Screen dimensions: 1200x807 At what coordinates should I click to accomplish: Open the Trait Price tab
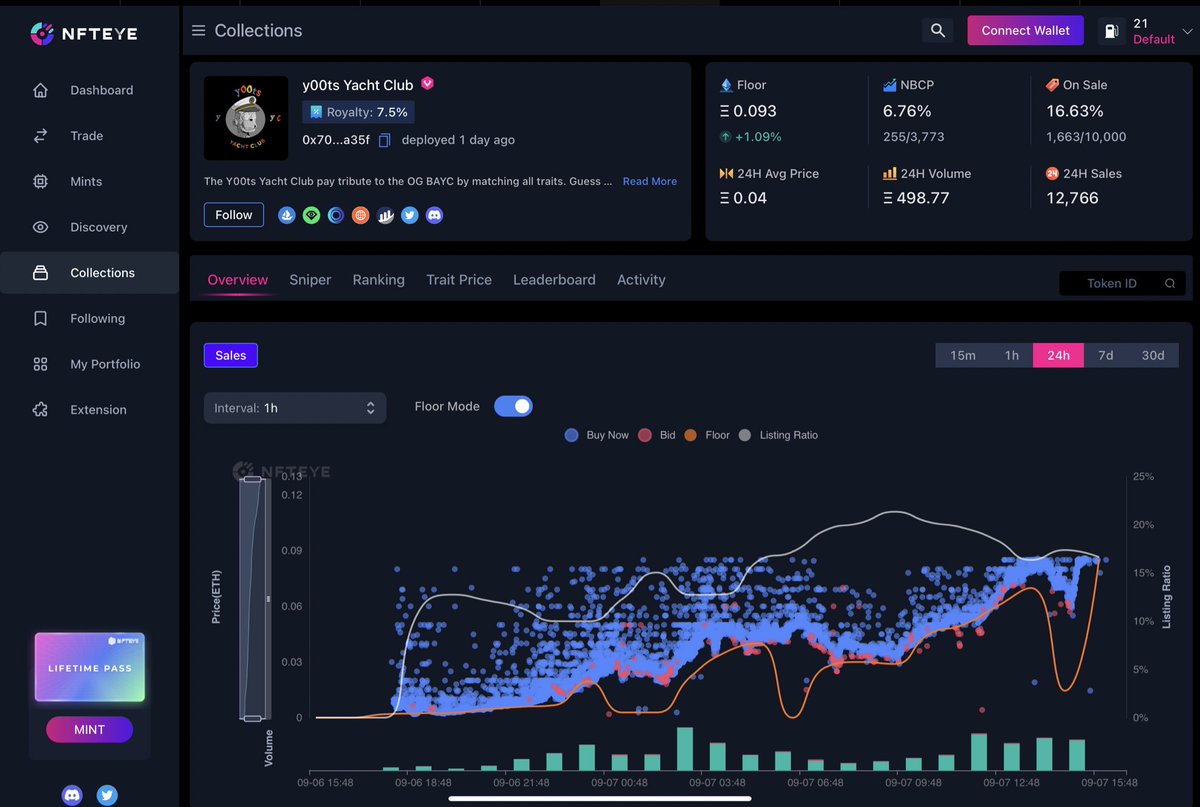coord(458,280)
